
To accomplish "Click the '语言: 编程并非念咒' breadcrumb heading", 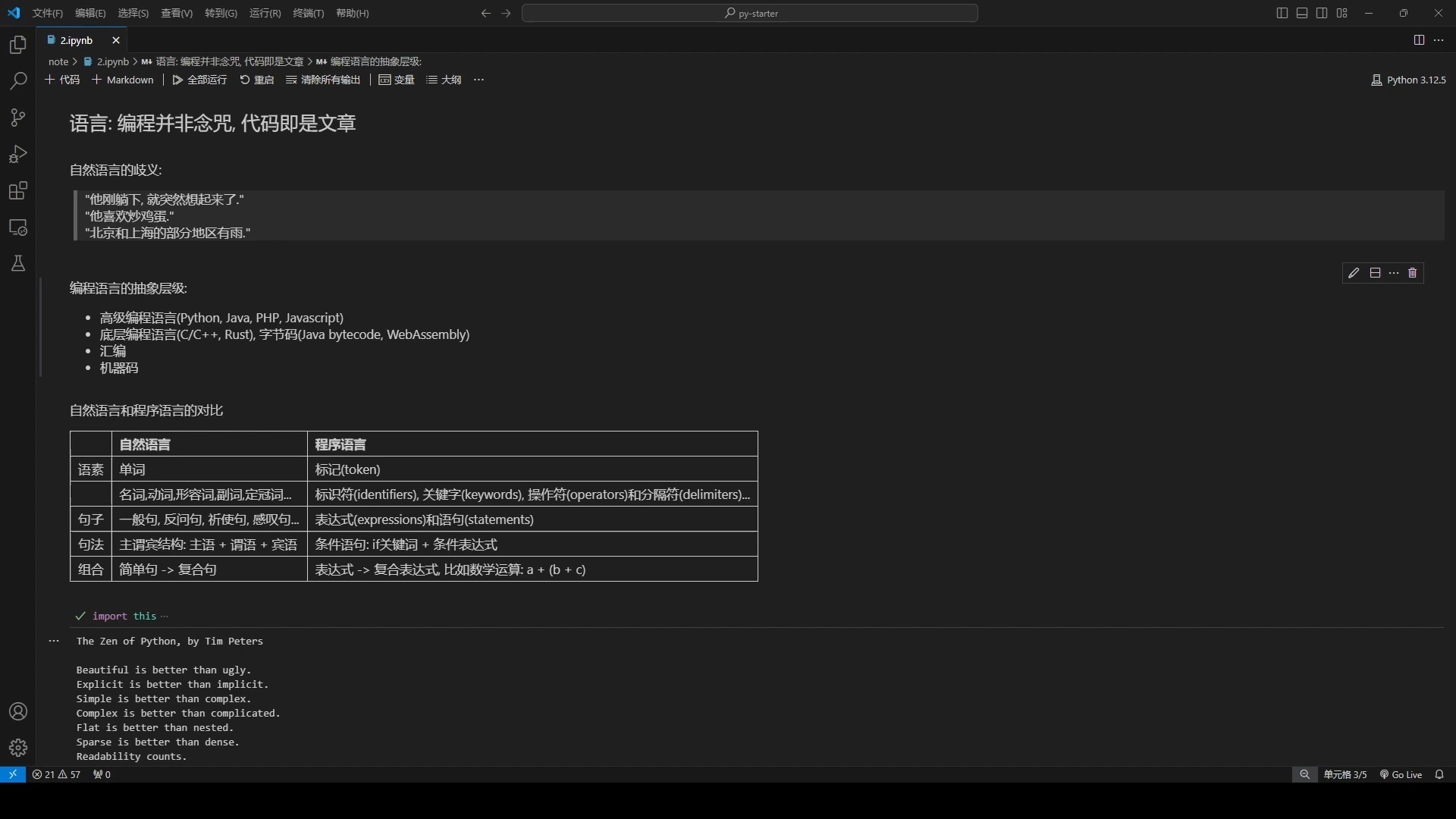I will pos(223,61).
